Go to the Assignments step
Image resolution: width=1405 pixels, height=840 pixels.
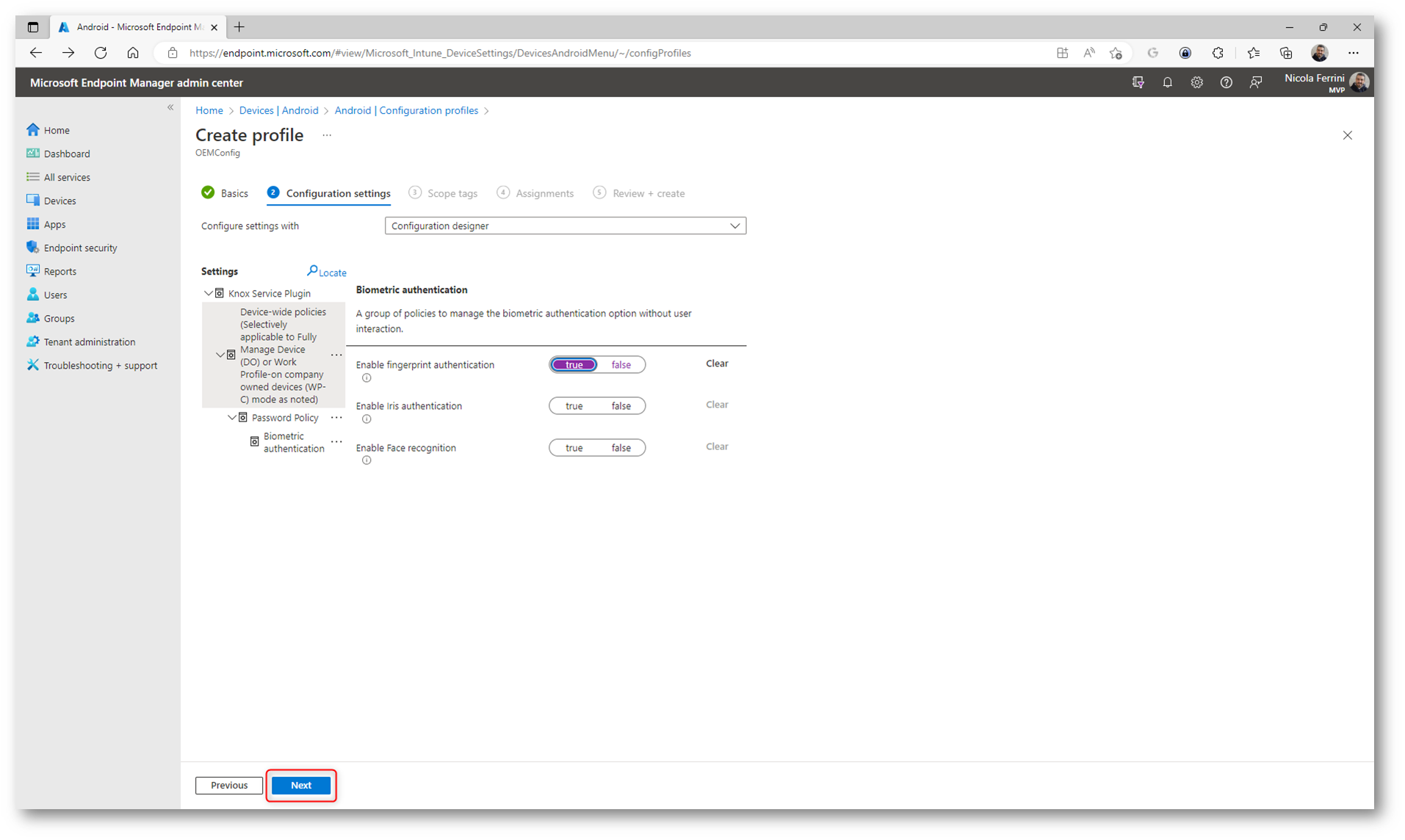(x=535, y=193)
